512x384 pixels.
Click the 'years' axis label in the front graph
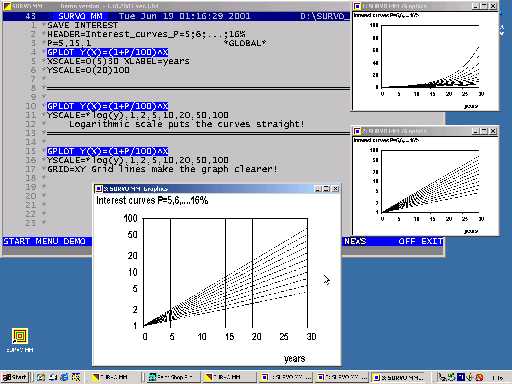click(295, 358)
